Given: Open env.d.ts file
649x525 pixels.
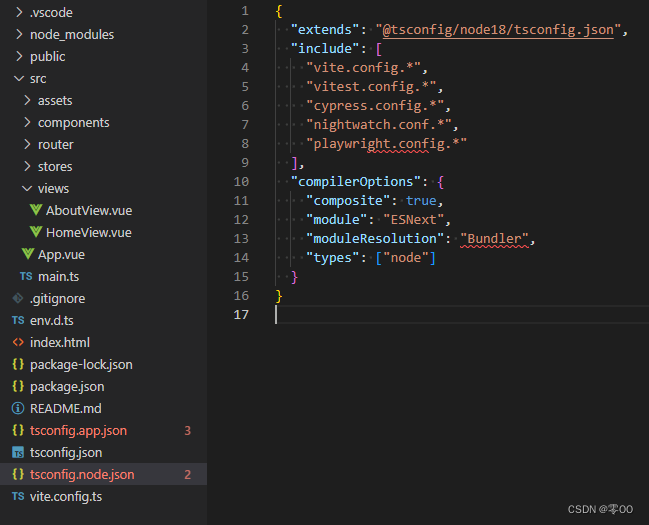Looking at the screenshot, I should click(52, 320).
